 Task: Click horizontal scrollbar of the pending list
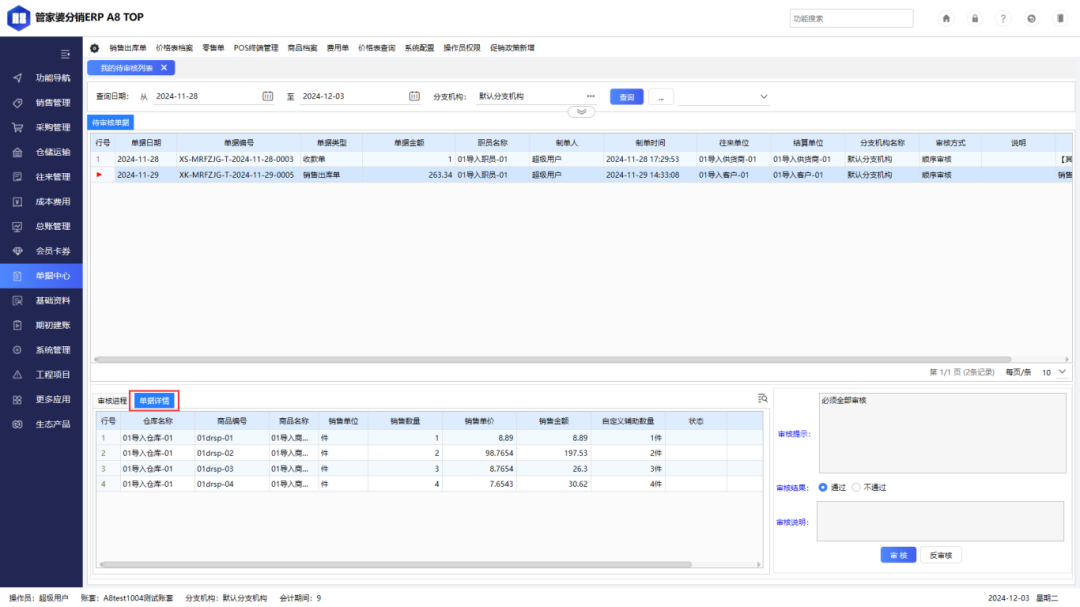(552, 359)
